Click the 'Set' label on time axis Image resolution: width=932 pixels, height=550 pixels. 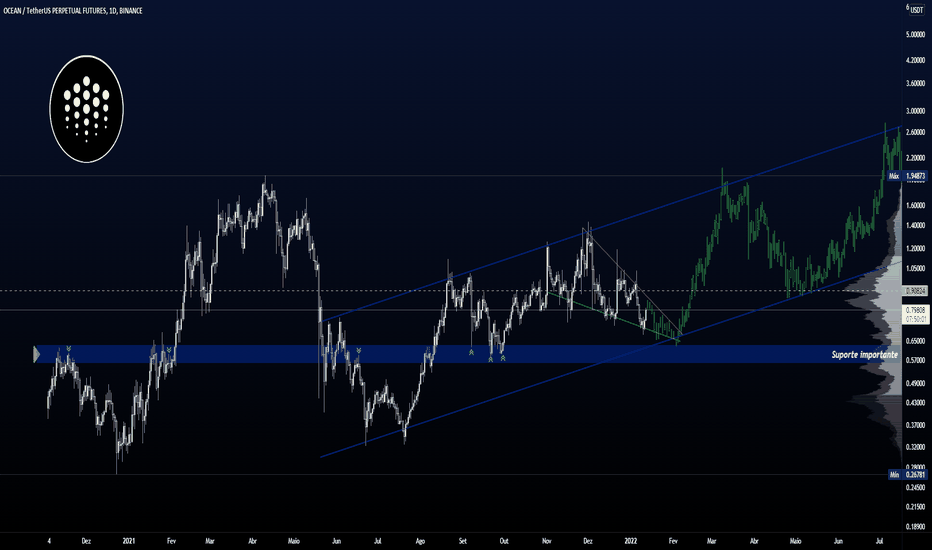coord(462,541)
